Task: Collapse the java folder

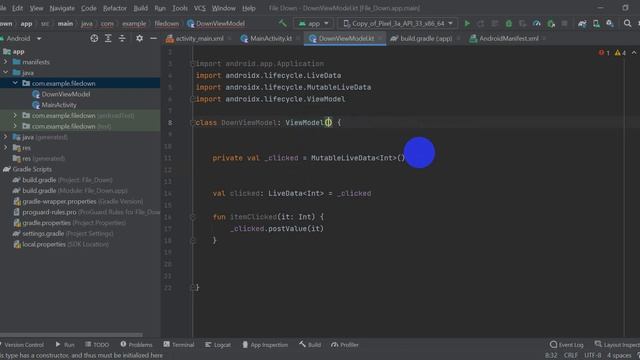Action: [6, 73]
